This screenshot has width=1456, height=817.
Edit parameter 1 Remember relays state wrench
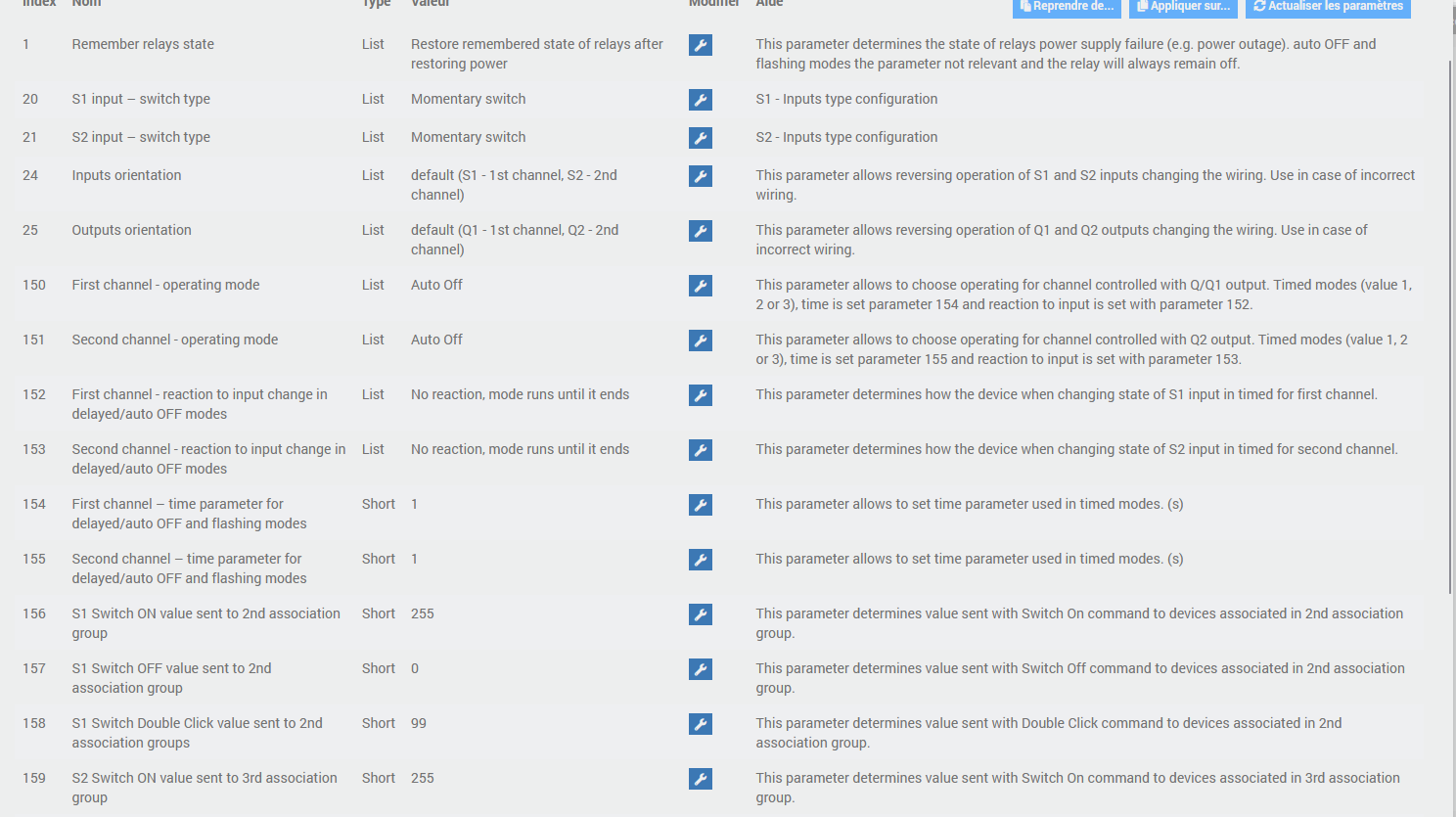pyautogui.click(x=701, y=45)
